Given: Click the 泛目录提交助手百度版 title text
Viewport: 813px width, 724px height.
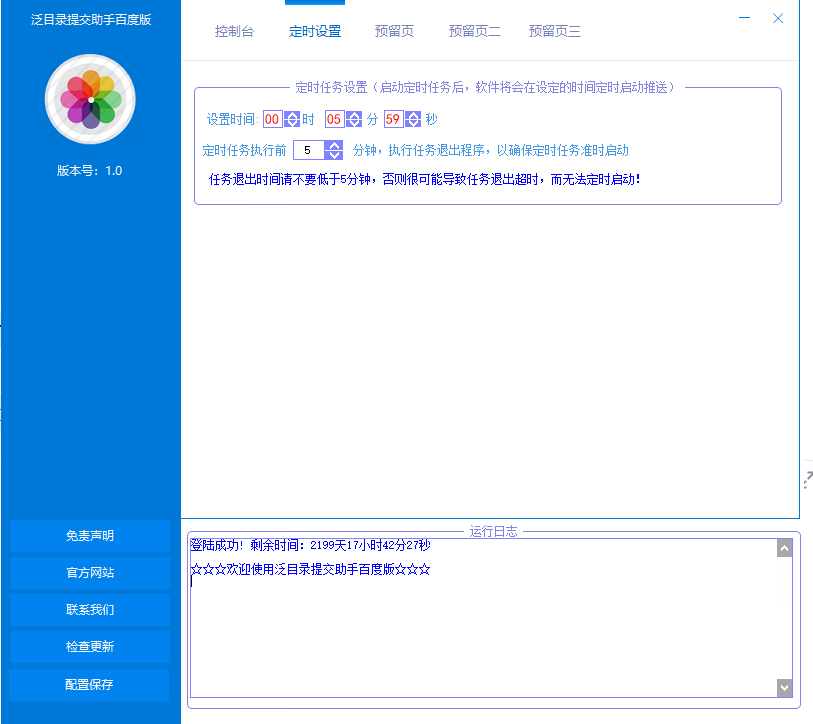Looking at the screenshot, I should click(x=91, y=20).
